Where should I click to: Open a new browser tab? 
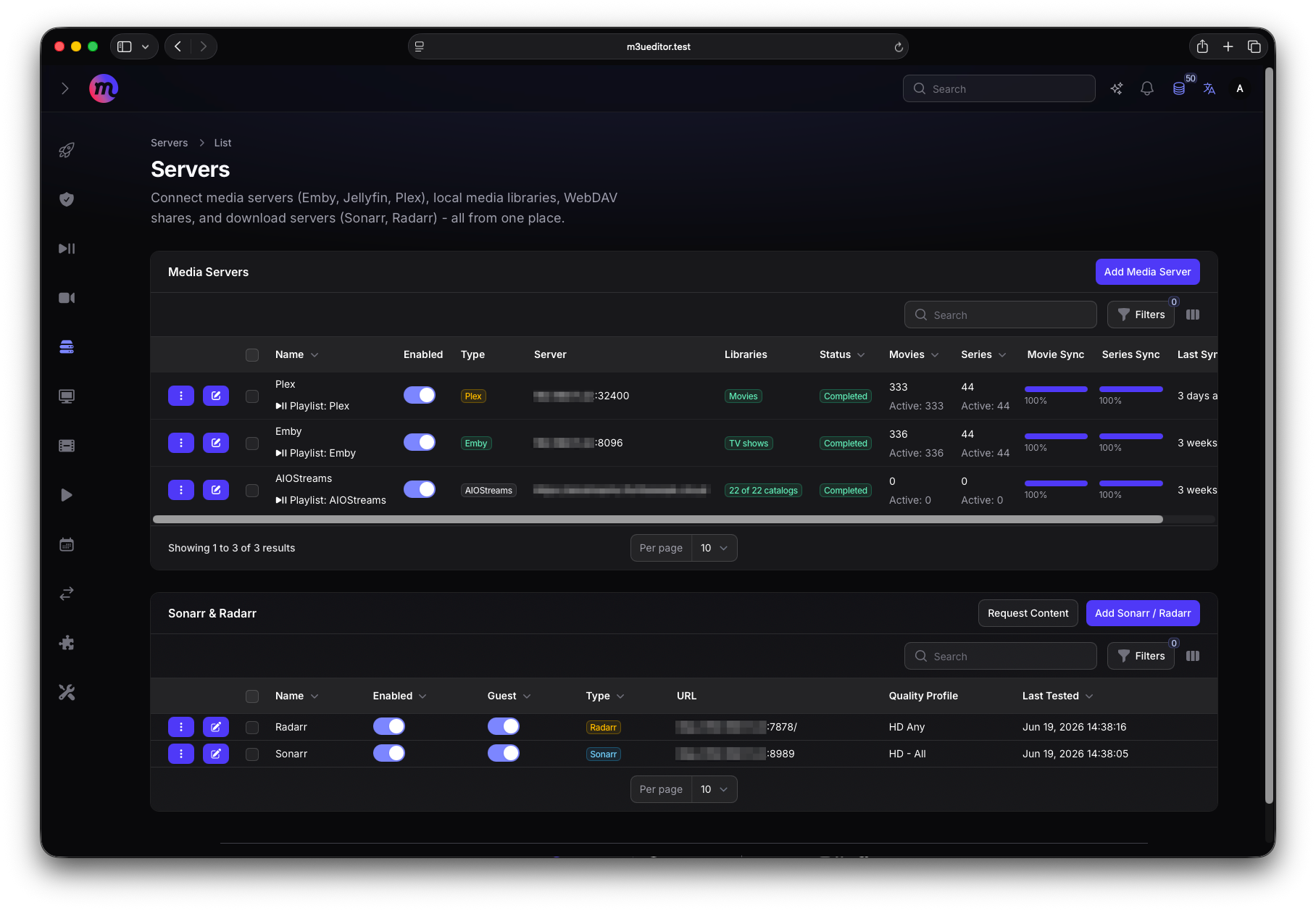point(1228,46)
